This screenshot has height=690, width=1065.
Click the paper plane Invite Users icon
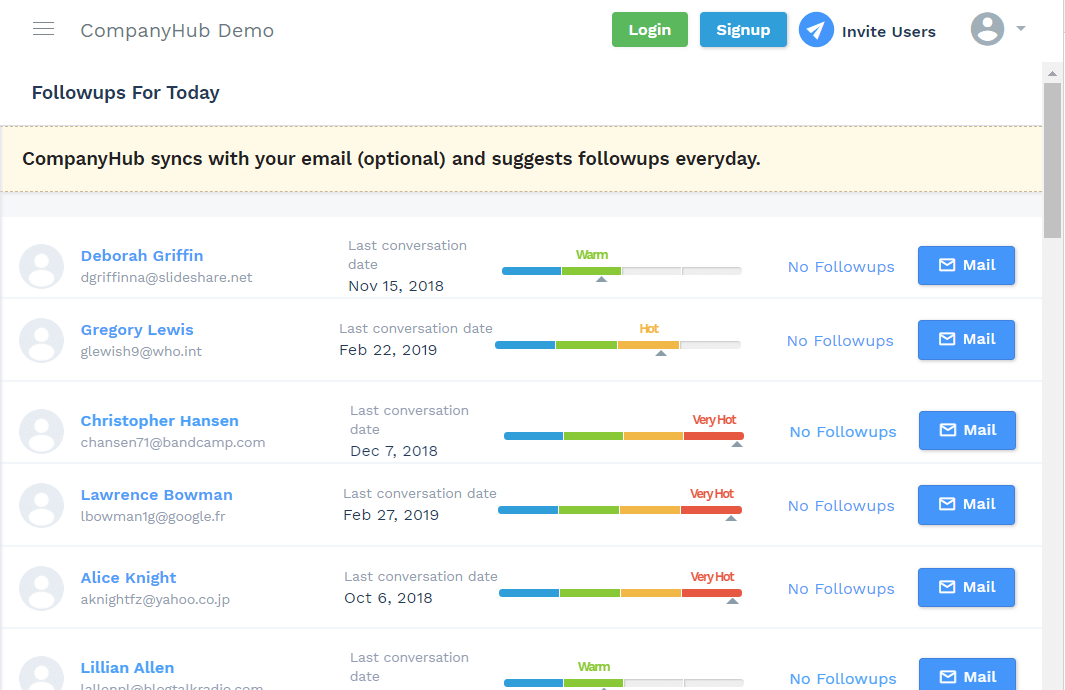click(816, 30)
